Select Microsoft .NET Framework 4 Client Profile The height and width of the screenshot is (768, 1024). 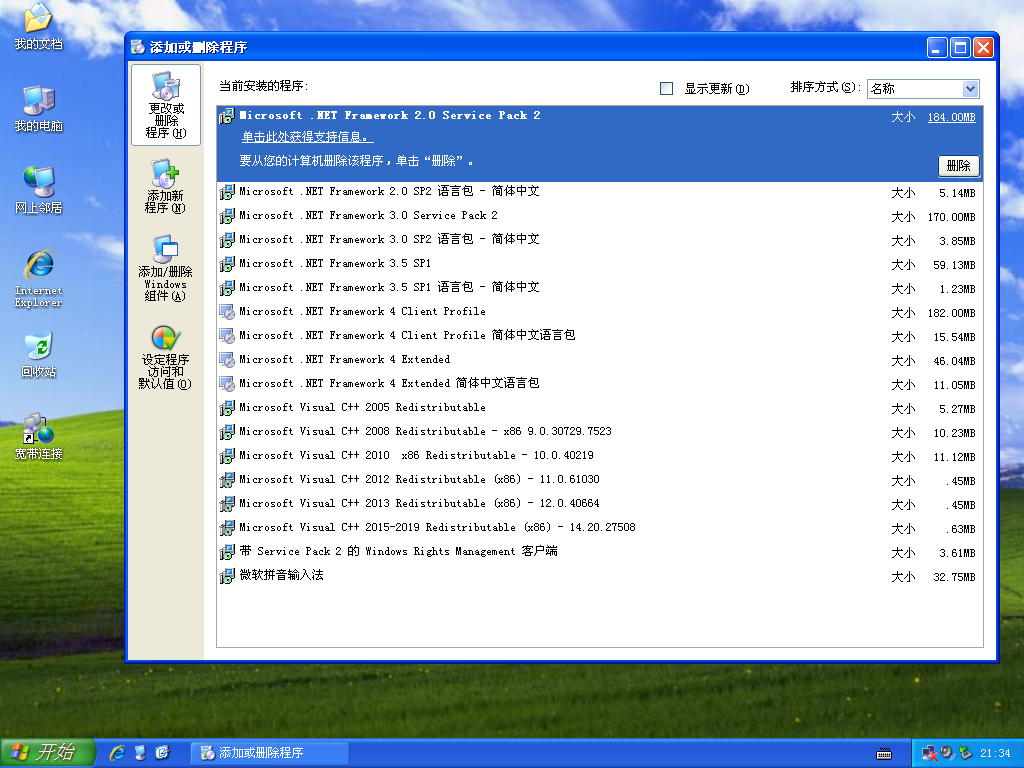600,312
